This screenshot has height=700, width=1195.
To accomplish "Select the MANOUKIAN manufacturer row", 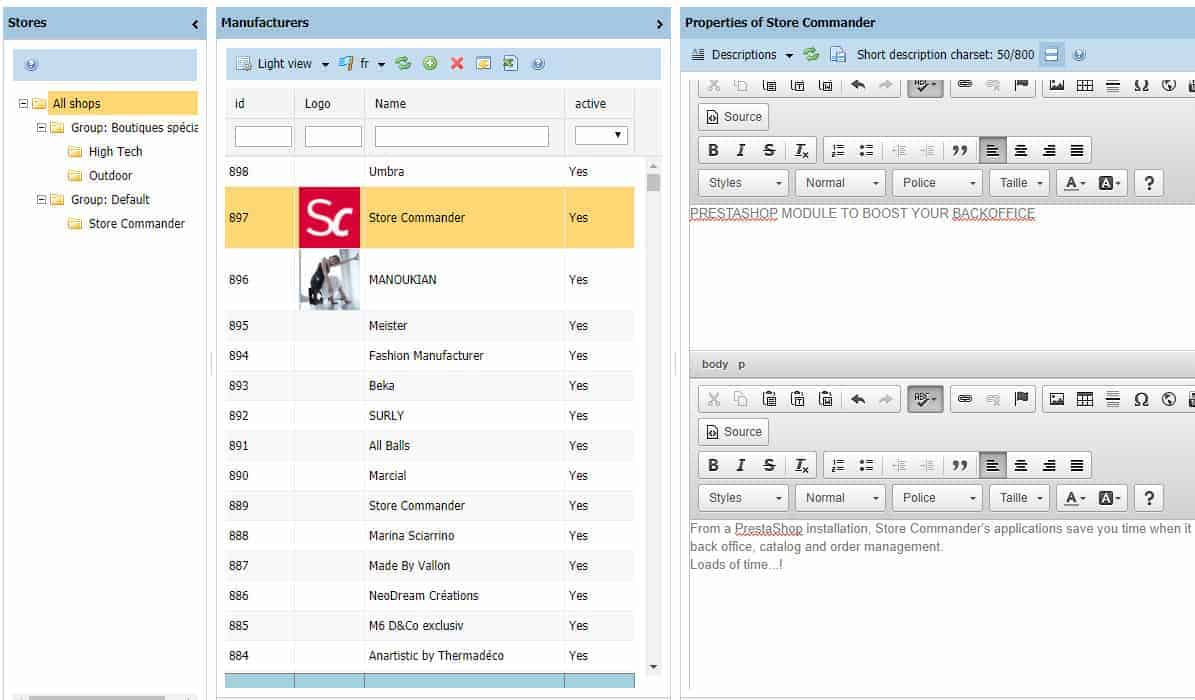I will pos(429,280).
